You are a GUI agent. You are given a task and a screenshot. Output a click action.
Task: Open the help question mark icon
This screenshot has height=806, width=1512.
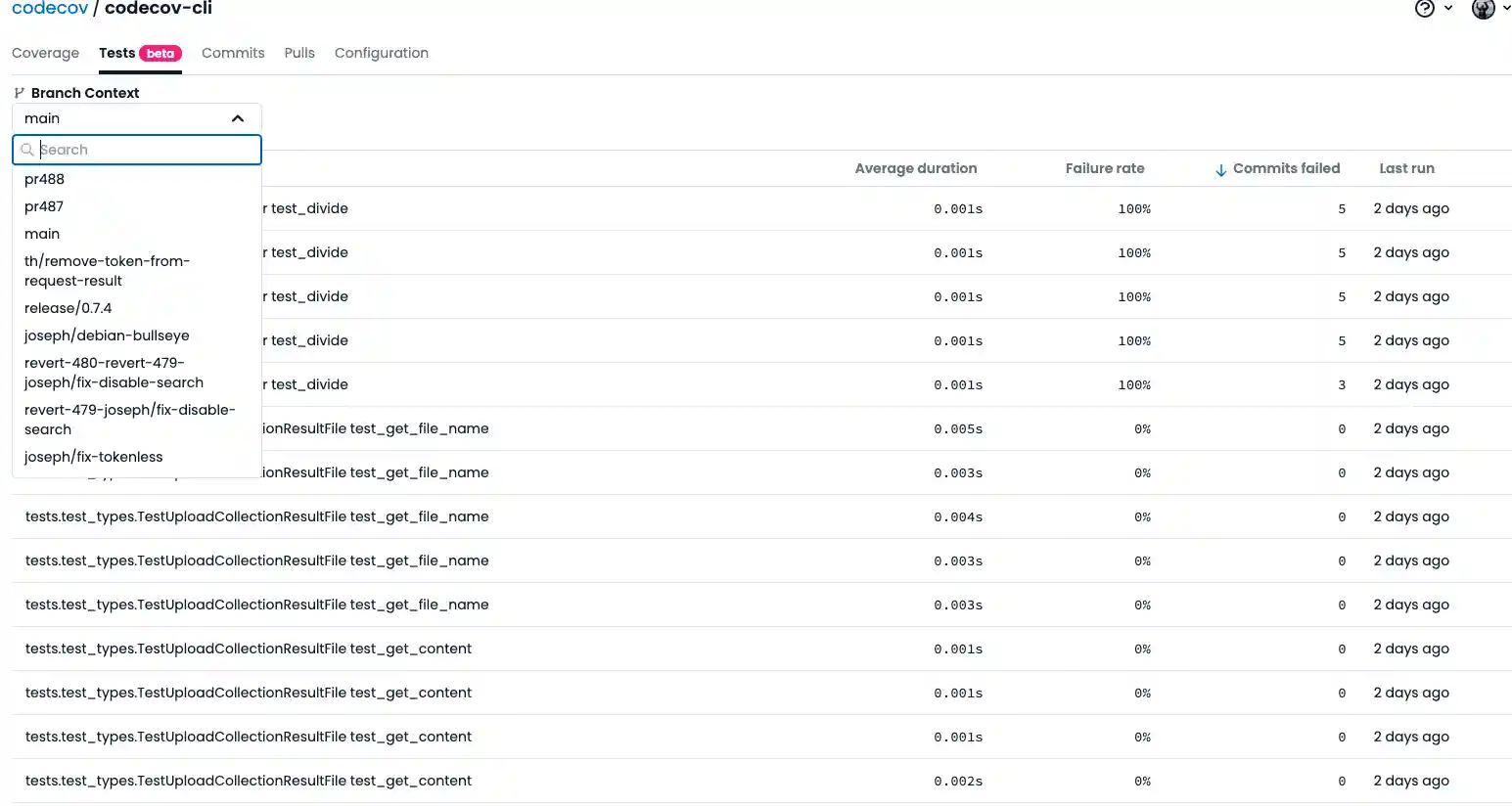(1425, 9)
